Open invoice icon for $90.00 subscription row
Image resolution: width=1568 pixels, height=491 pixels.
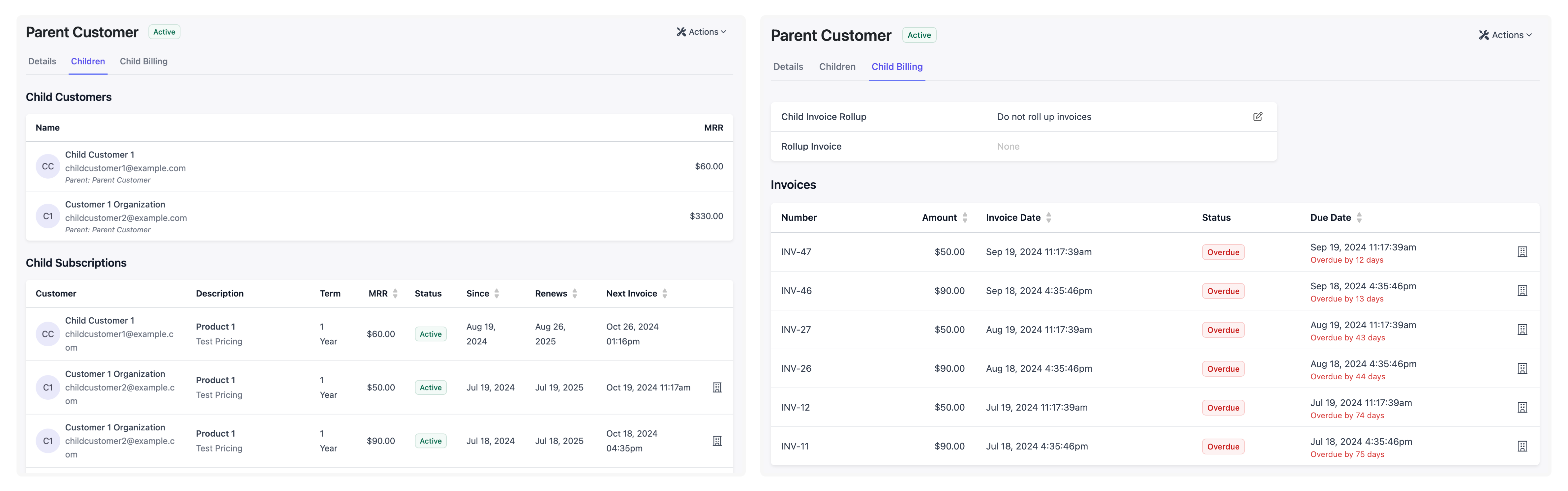[717, 441]
